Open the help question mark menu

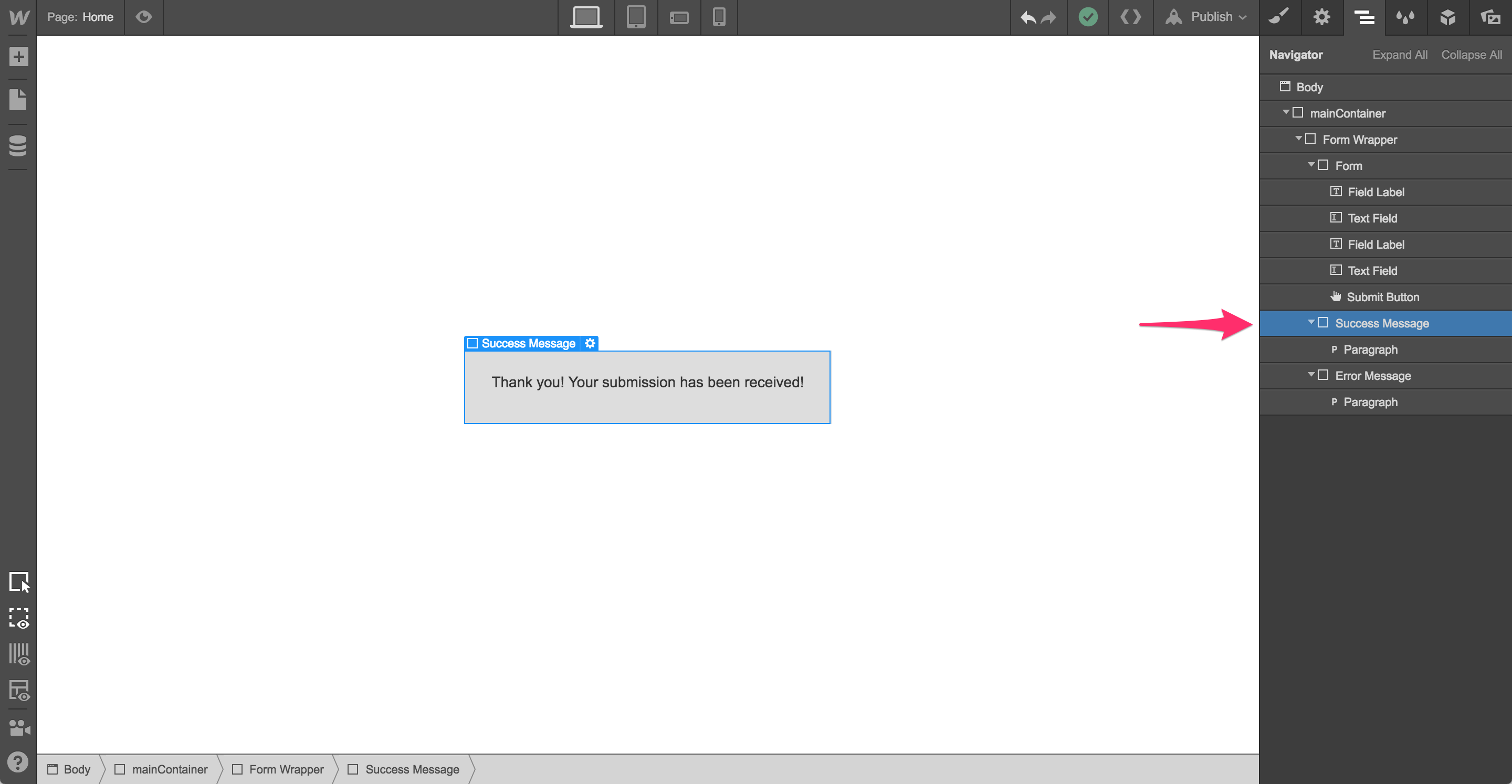pos(18,762)
